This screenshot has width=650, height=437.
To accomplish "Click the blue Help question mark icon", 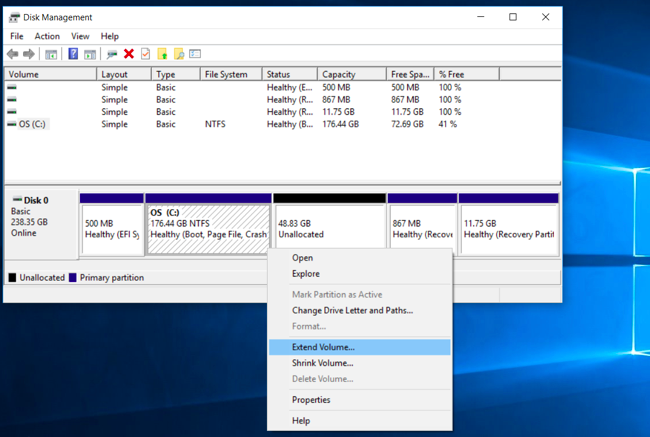I will coord(73,54).
